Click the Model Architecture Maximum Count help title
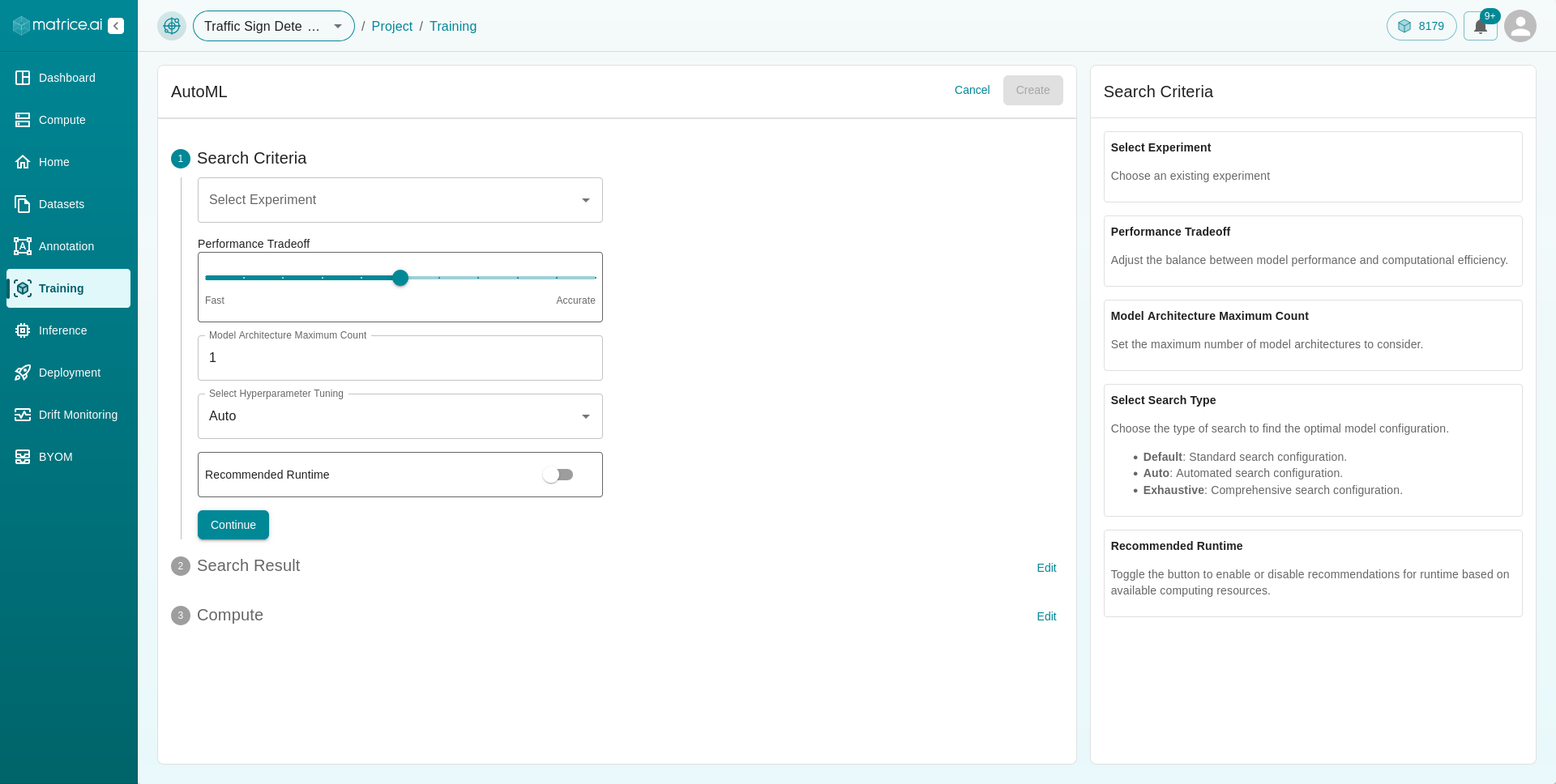This screenshot has width=1556, height=784. [x=1210, y=316]
